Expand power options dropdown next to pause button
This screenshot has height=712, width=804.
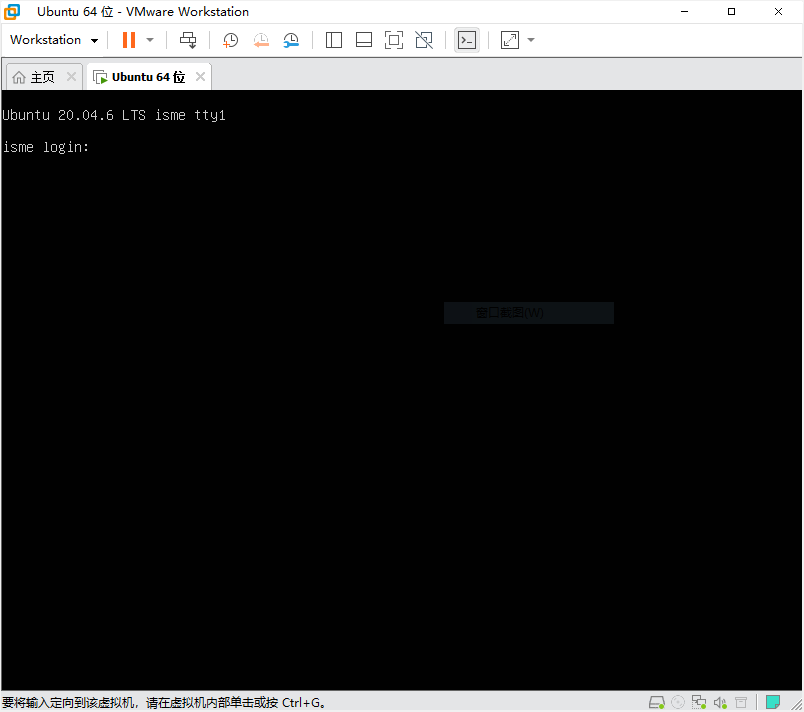(x=150, y=40)
